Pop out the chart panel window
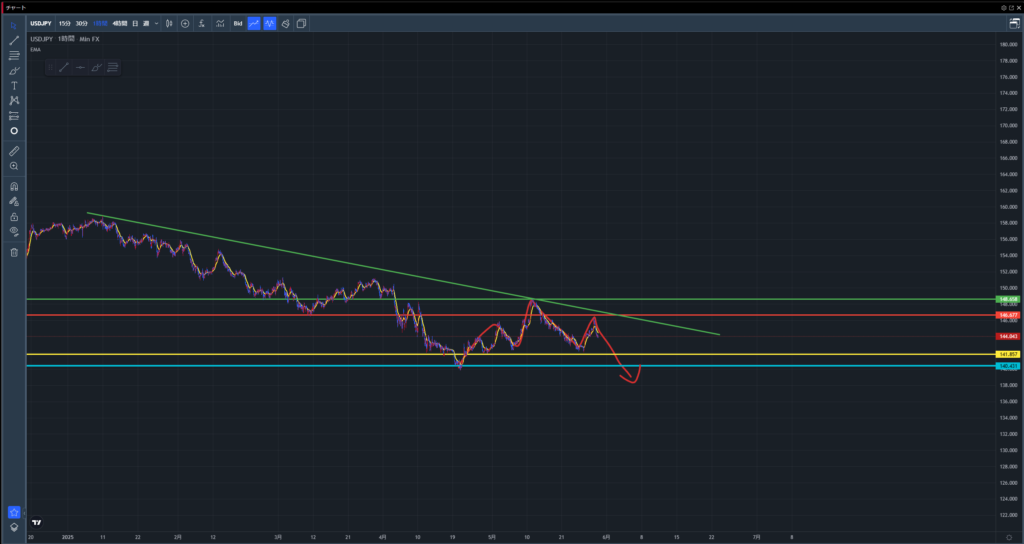Screen dimensions: 1024x544 (x=1011, y=8)
